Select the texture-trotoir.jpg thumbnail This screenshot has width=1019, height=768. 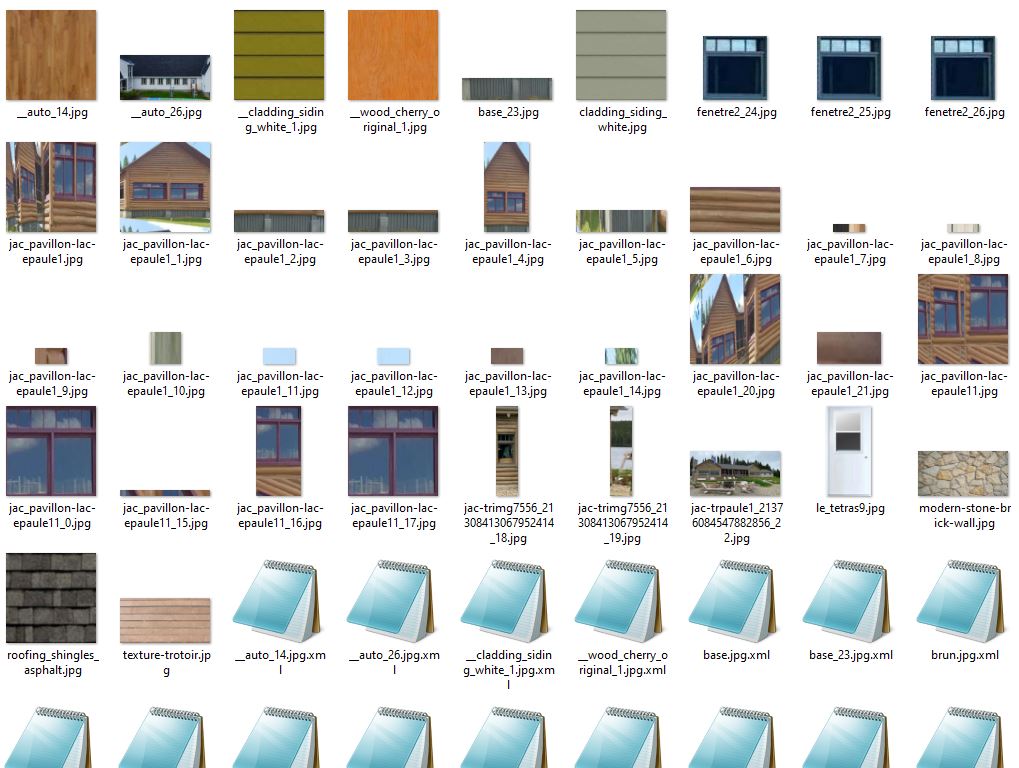(165, 621)
